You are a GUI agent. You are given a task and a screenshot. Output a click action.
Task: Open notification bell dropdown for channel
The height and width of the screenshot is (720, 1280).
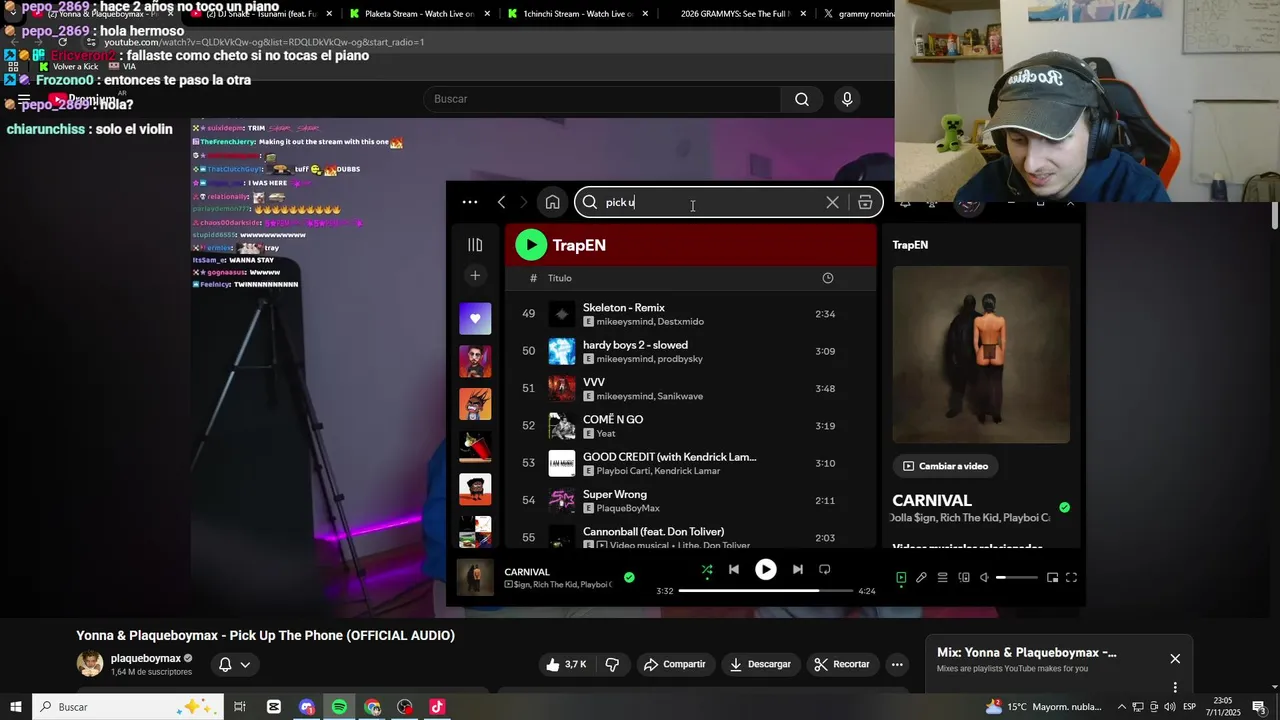click(234, 664)
